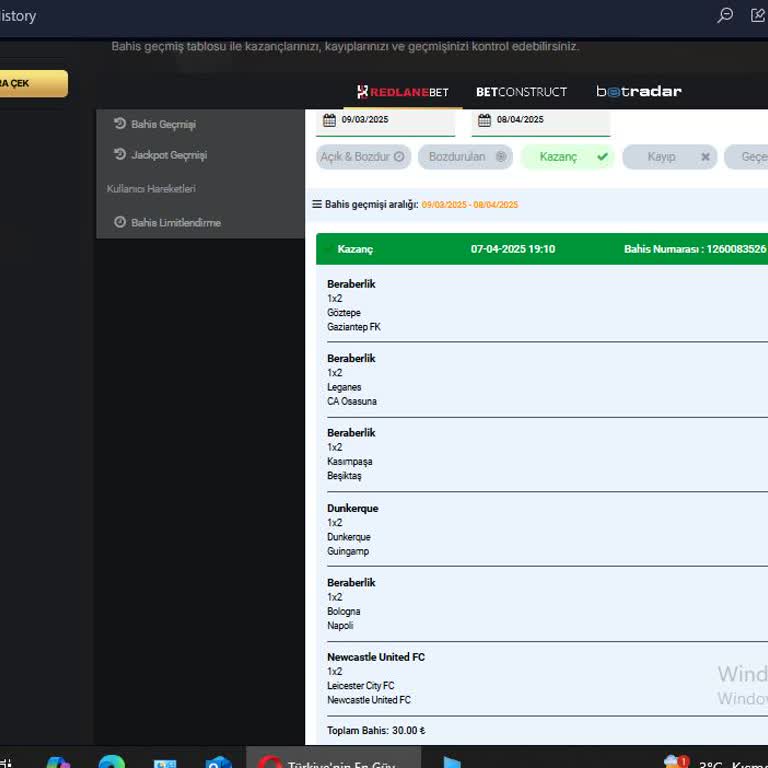Click the Bahis Geçmişi history icon
The image size is (768, 768).
tap(120, 123)
